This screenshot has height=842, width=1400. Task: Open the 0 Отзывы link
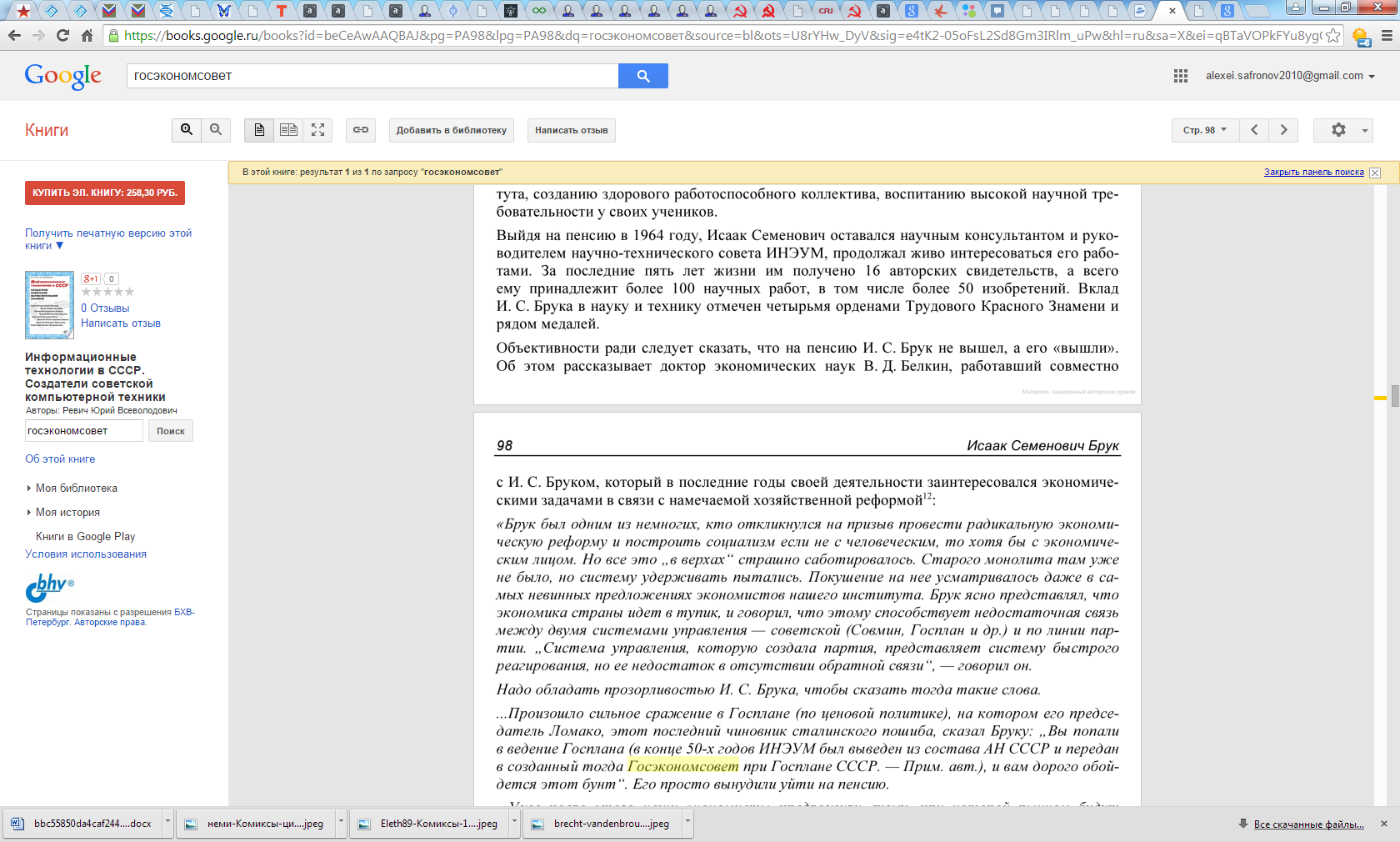click(105, 308)
